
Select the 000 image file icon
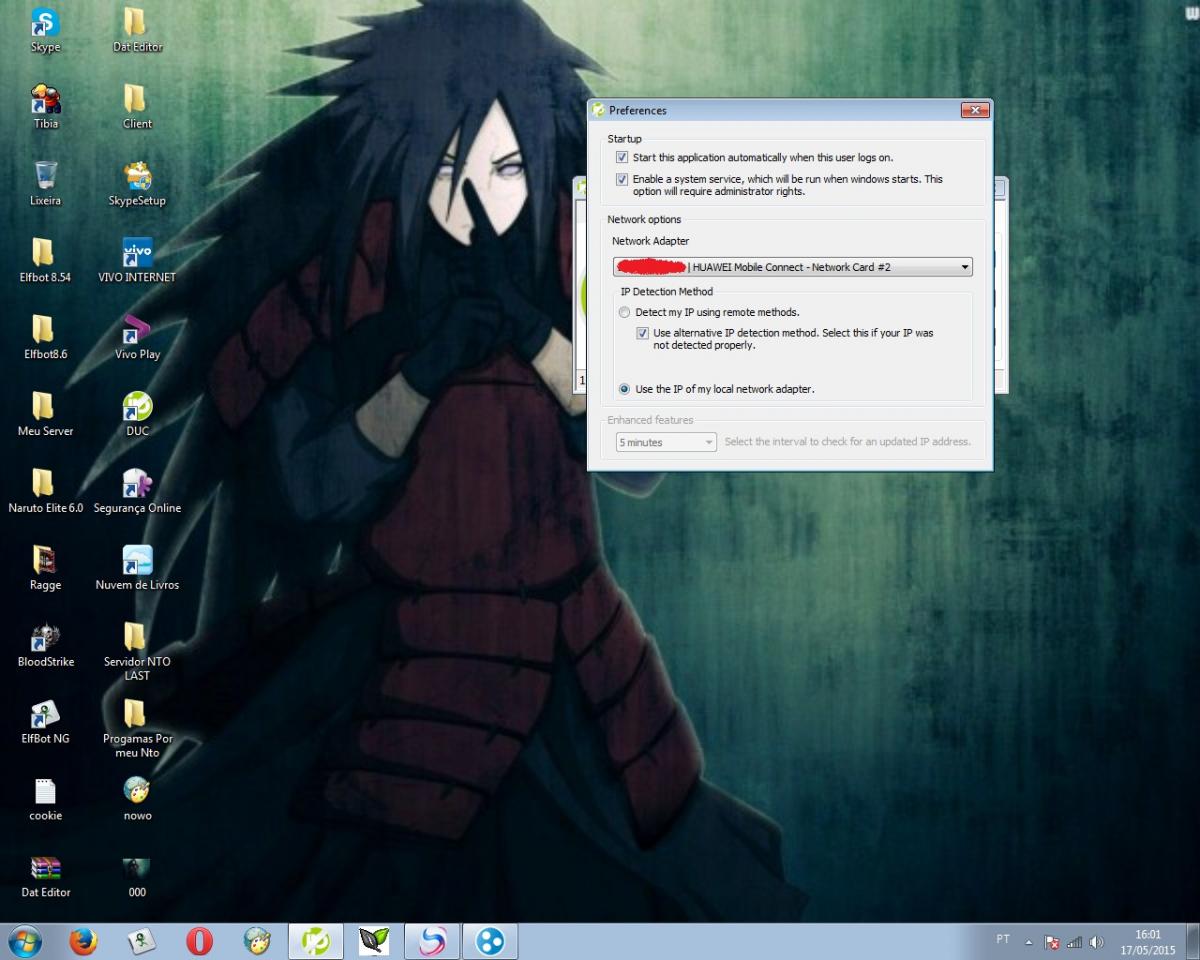[x=137, y=877]
